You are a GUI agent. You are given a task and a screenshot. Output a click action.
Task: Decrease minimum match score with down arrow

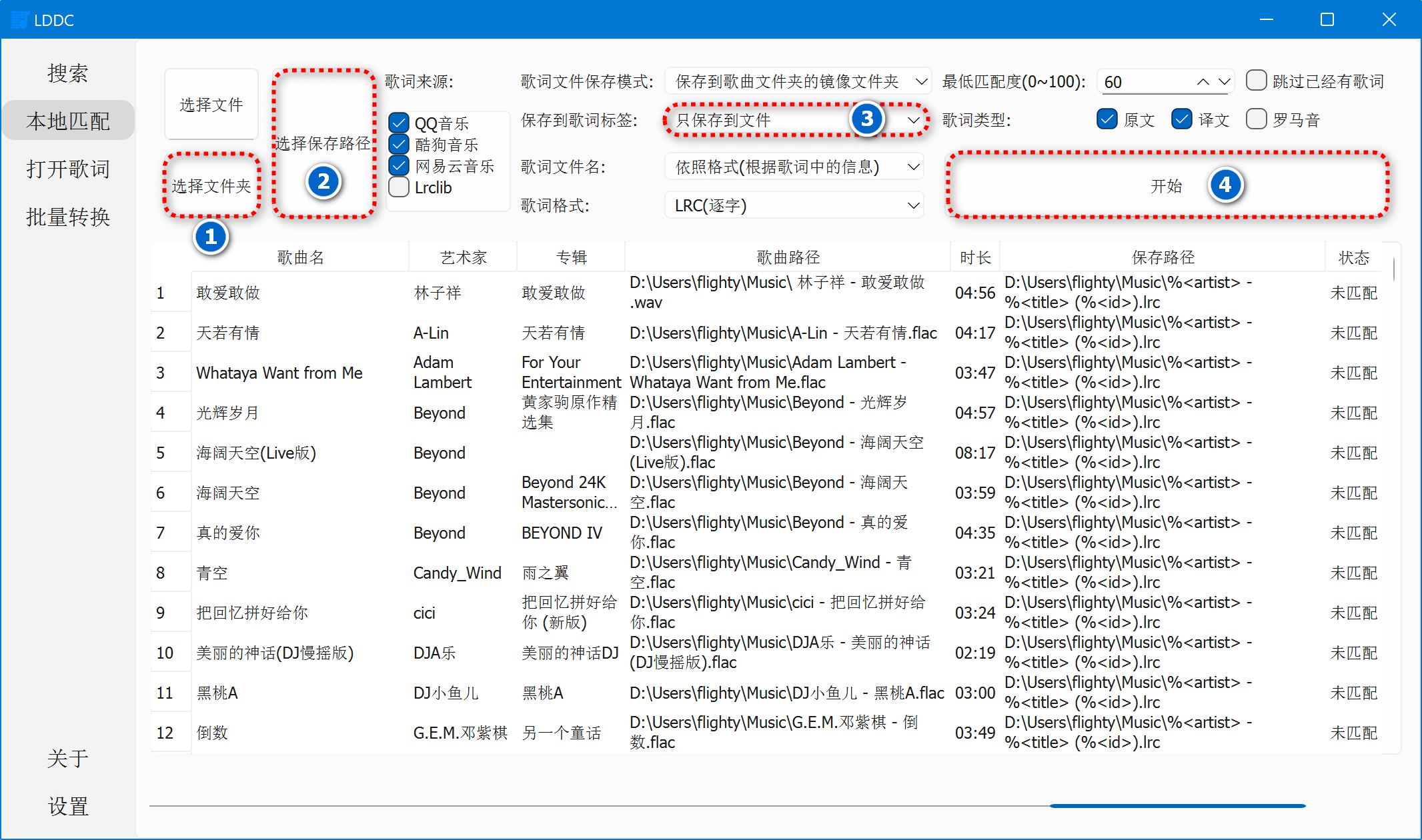(x=1224, y=82)
